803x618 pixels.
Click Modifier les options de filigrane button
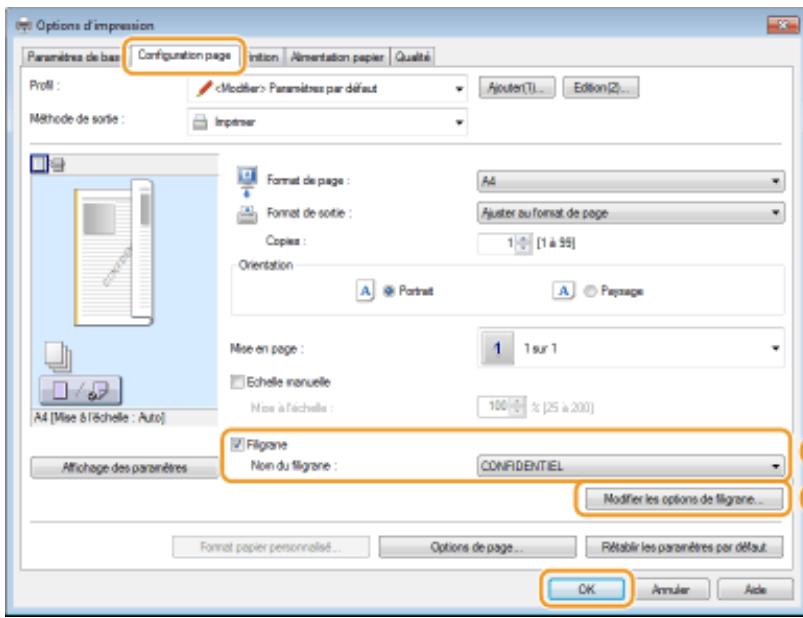pyautogui.click(x=684, y=499)
